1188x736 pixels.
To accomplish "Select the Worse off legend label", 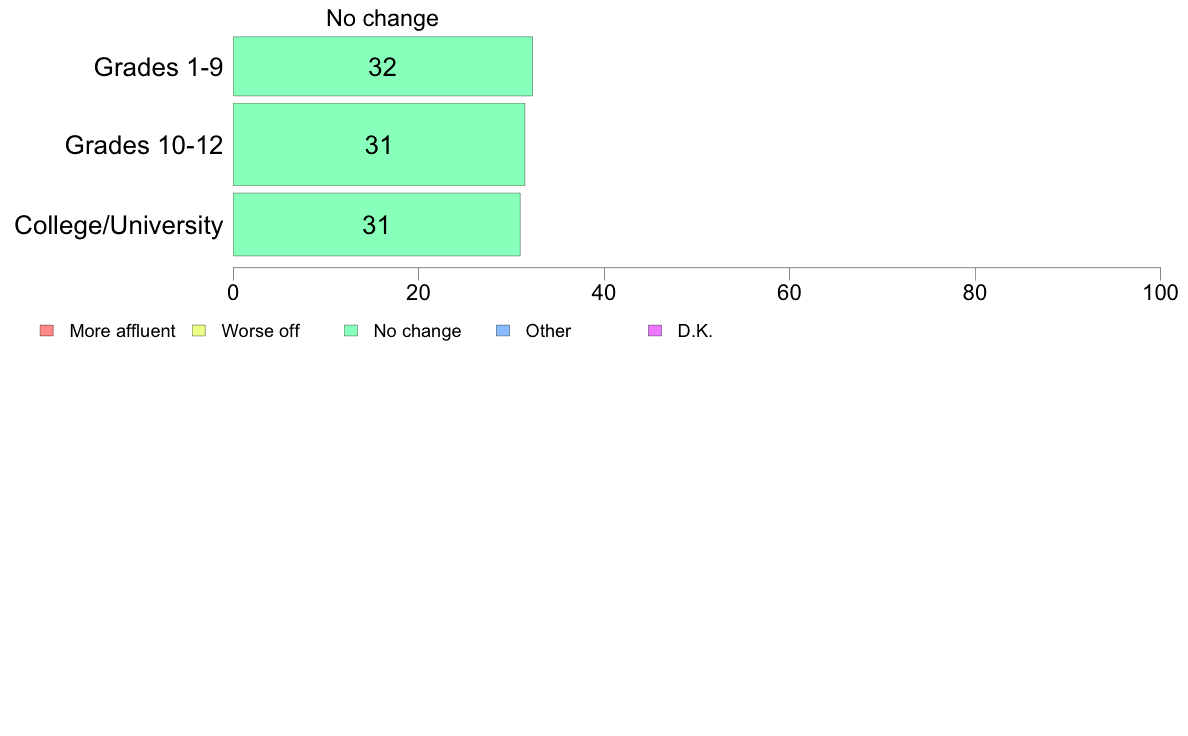I will point(261,331).
